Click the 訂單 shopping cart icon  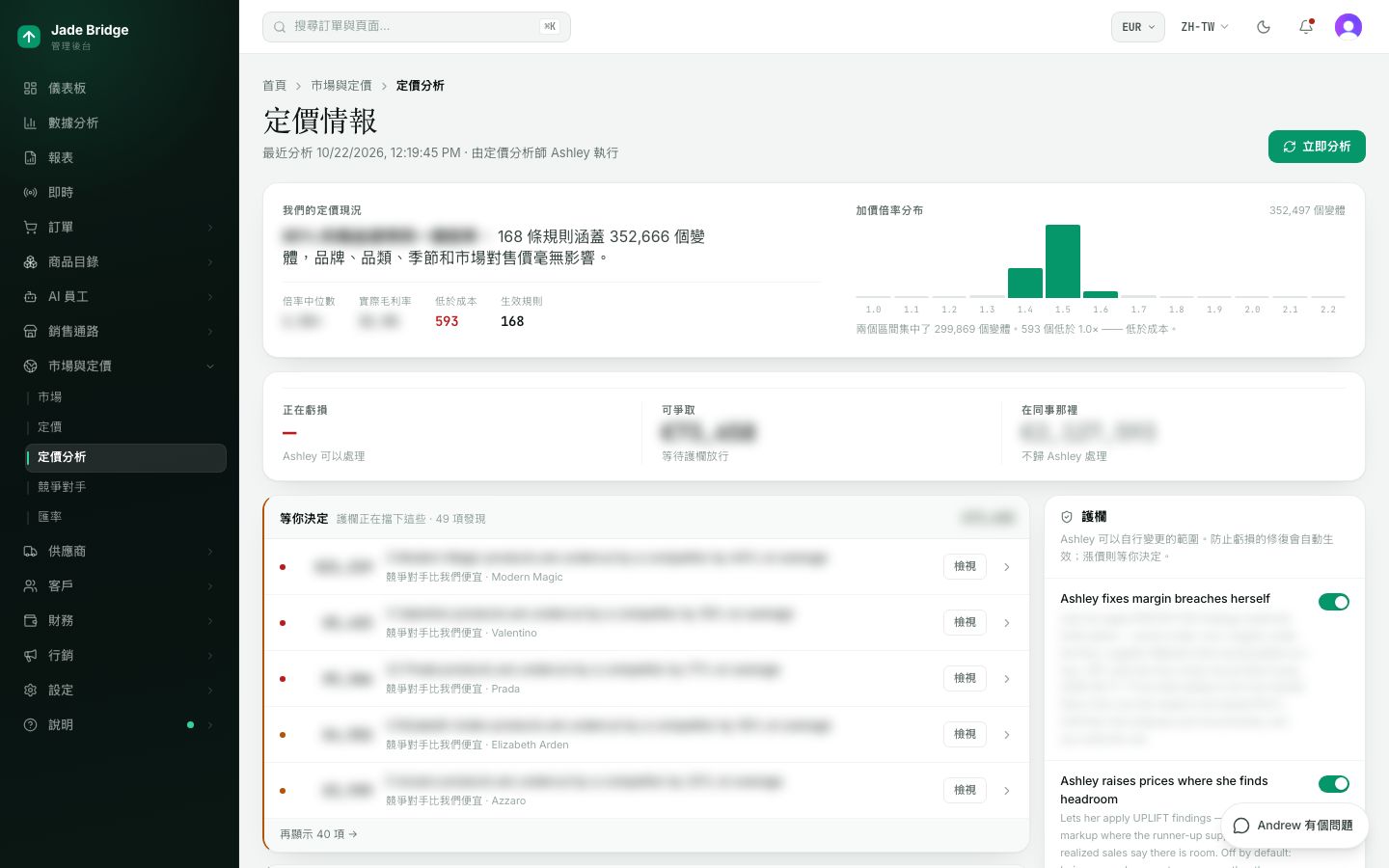click(30, 227)
